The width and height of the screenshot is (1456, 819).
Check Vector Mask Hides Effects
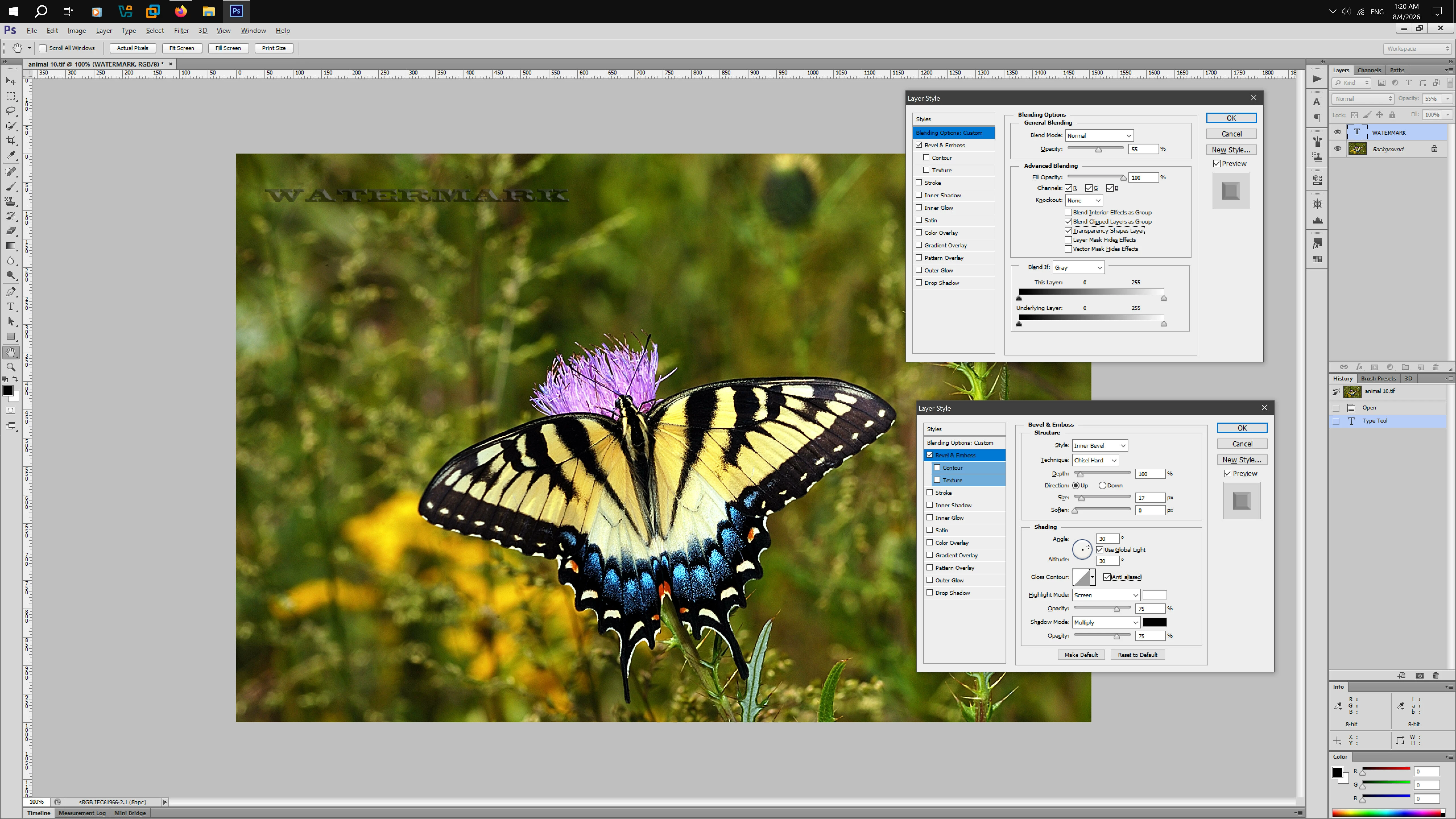(1068, 249)
